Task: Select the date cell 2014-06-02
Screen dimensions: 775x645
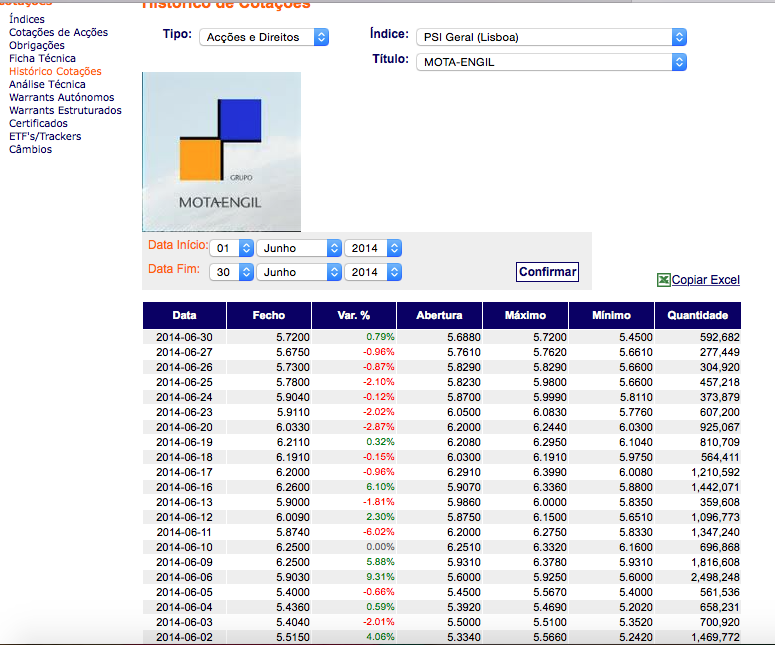Action: [x=184, y=637]
